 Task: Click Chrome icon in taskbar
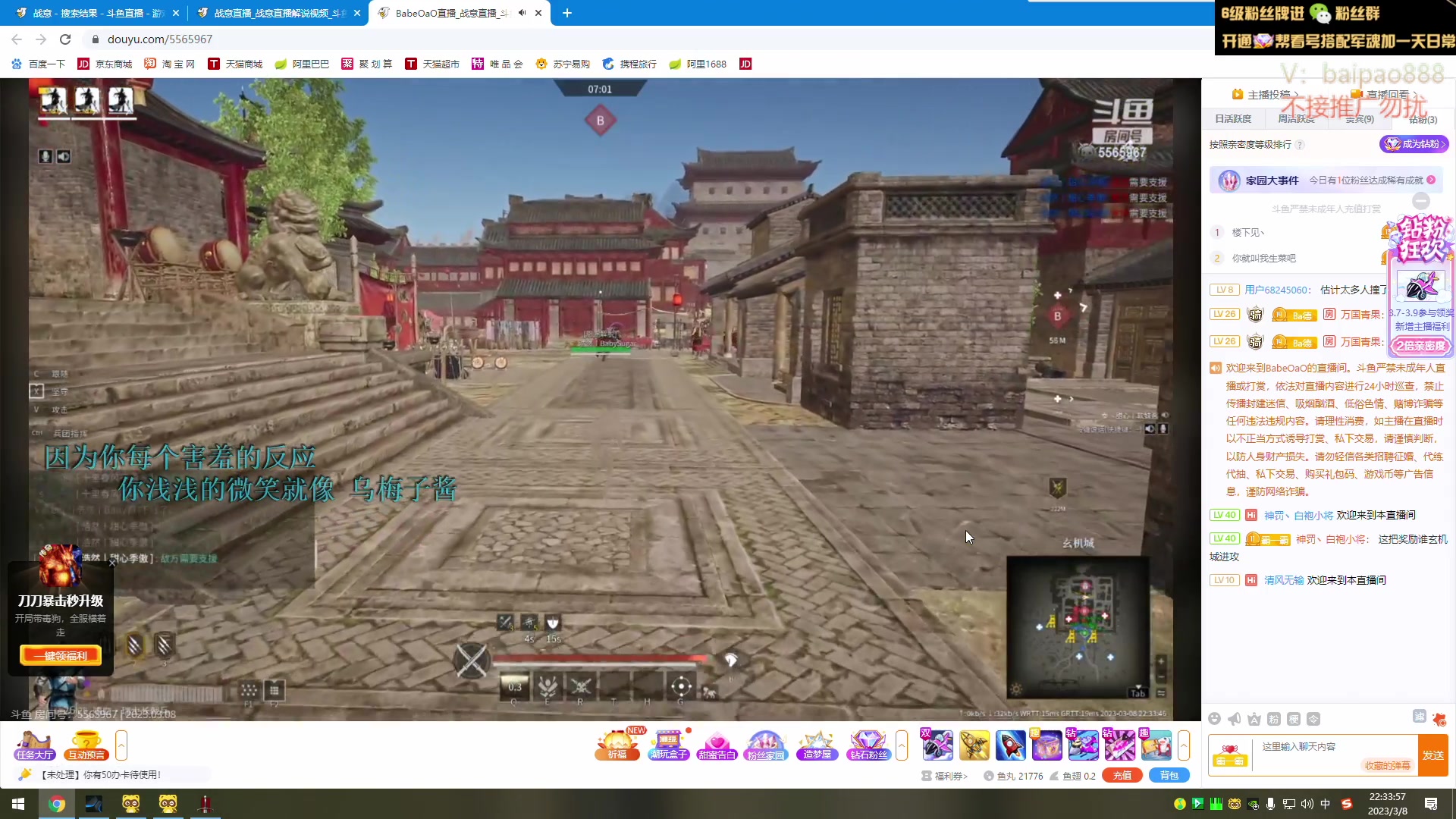pyautogui.click(x=57, y=804)
